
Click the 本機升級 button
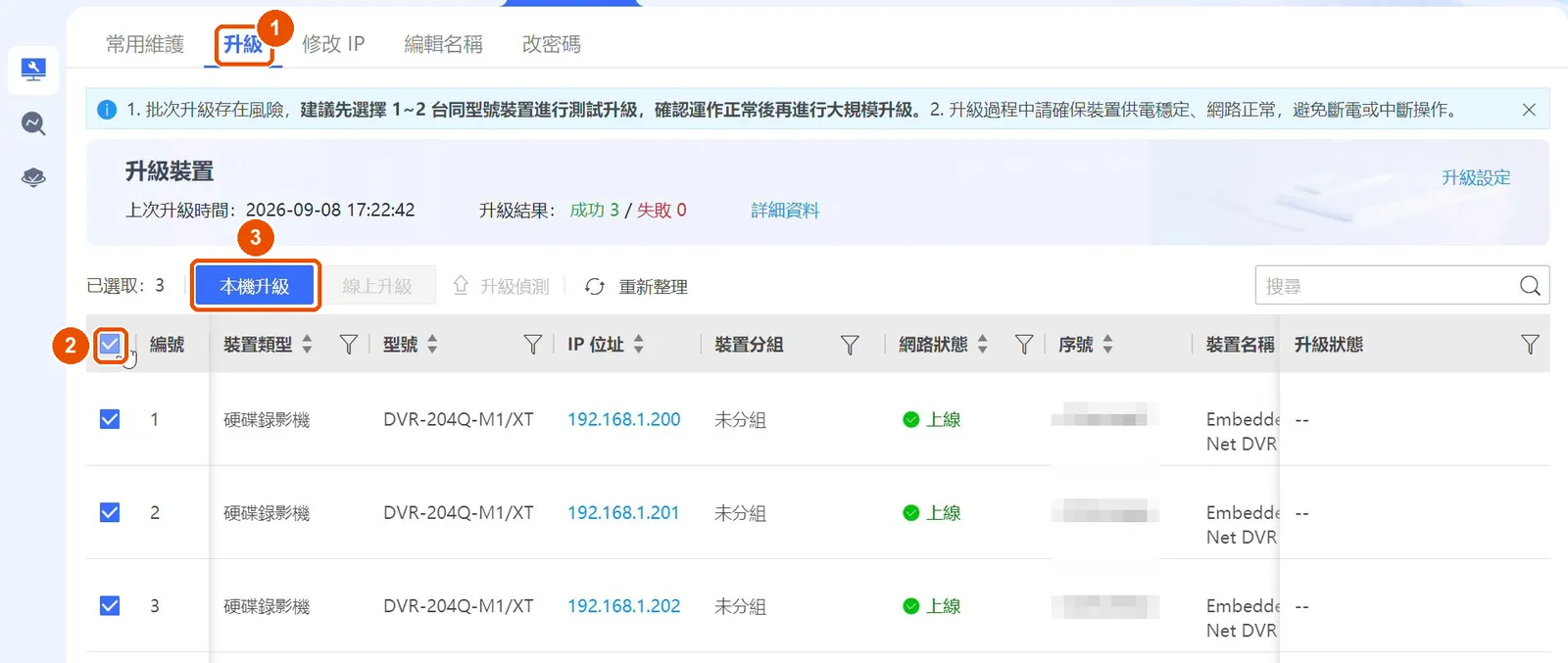(x=255, y=286)
